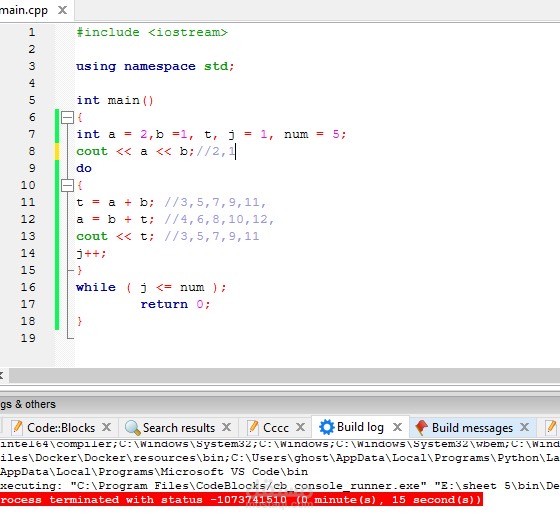Click the 'return 0;' statement
This screenshot has height=520, width=560.
tap(175, 304)
